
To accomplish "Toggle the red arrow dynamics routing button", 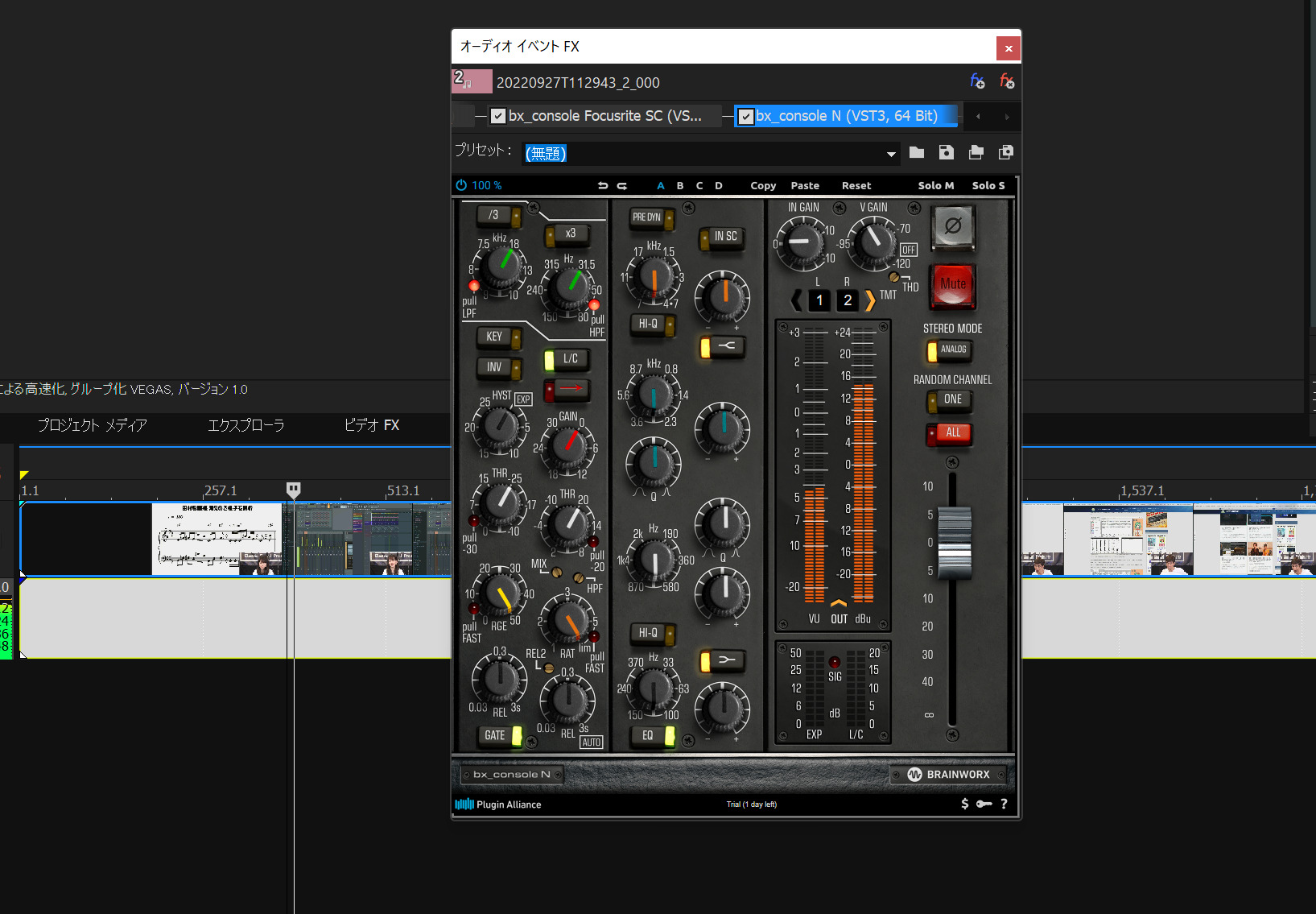I will pyautogui.click(x=567, y=390).
